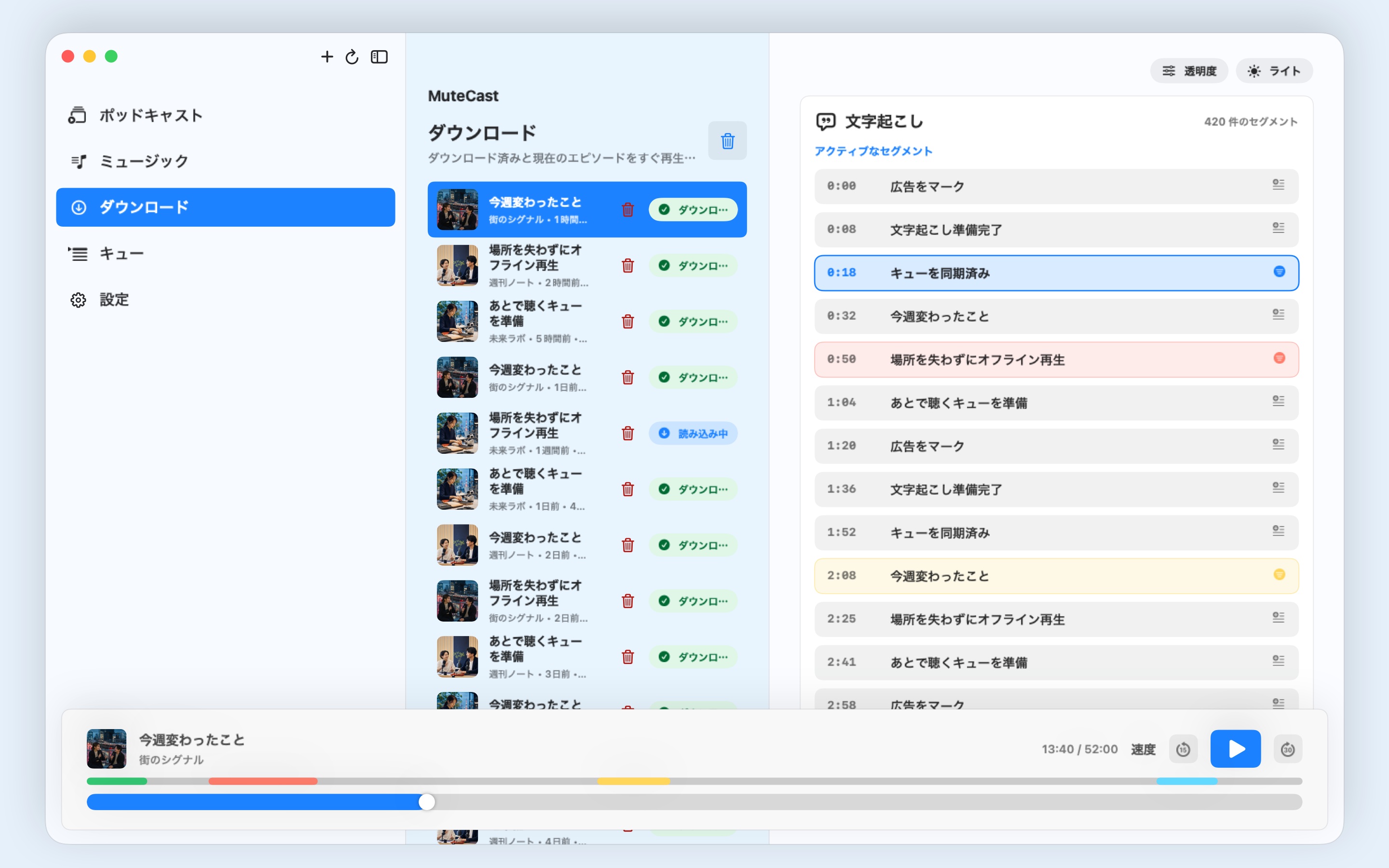This screenshot has width=1389, height=868.
Task: Toggle the sidebar panel icon
Action: (x=380, y=56)
